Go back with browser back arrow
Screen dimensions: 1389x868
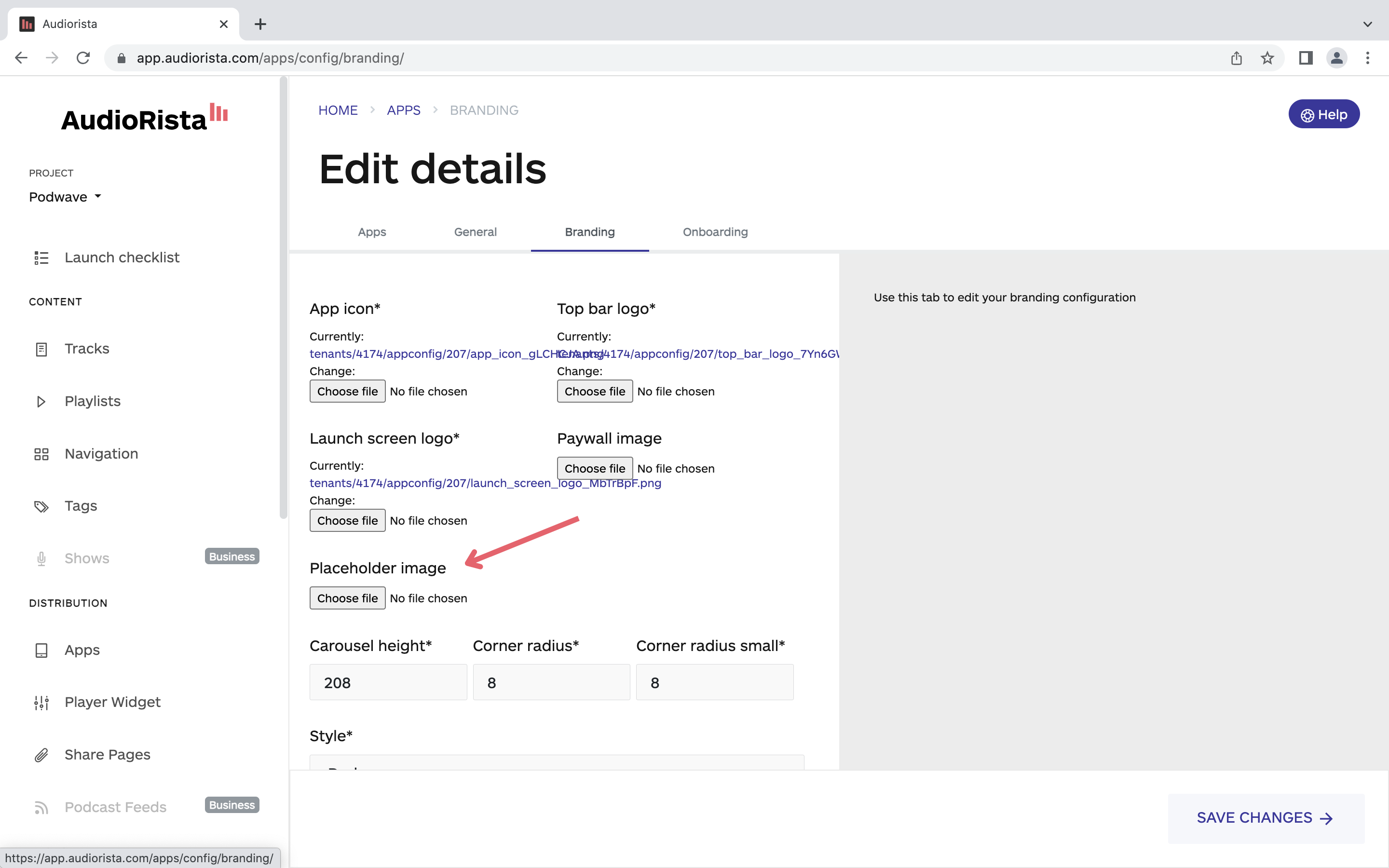click(x=21, y=58)
